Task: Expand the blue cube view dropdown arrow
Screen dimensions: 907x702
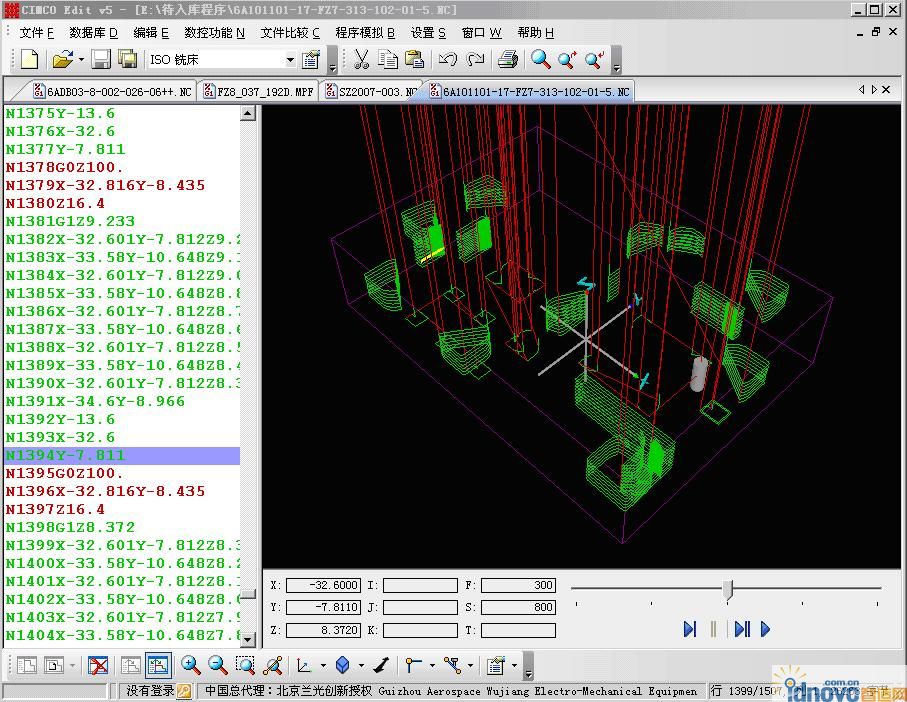Action: click(x=361, y=666)
